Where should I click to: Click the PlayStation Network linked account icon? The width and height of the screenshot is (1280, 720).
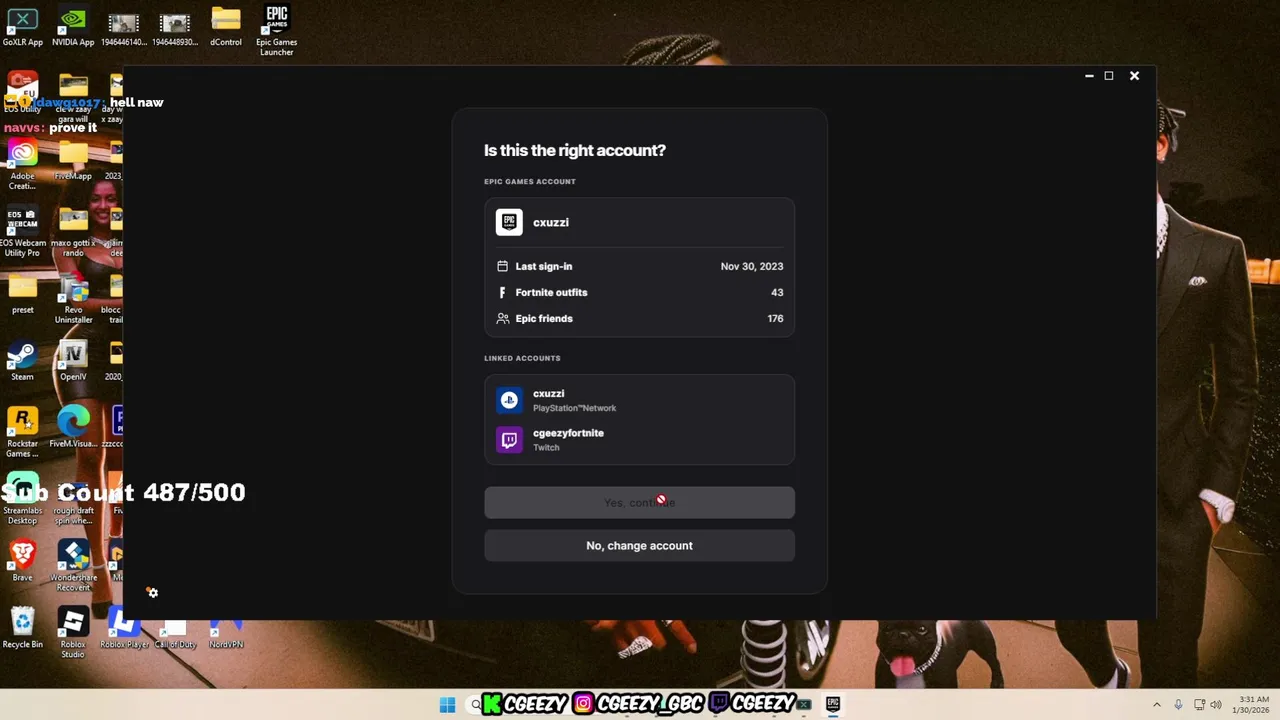[x=509, y=400]
